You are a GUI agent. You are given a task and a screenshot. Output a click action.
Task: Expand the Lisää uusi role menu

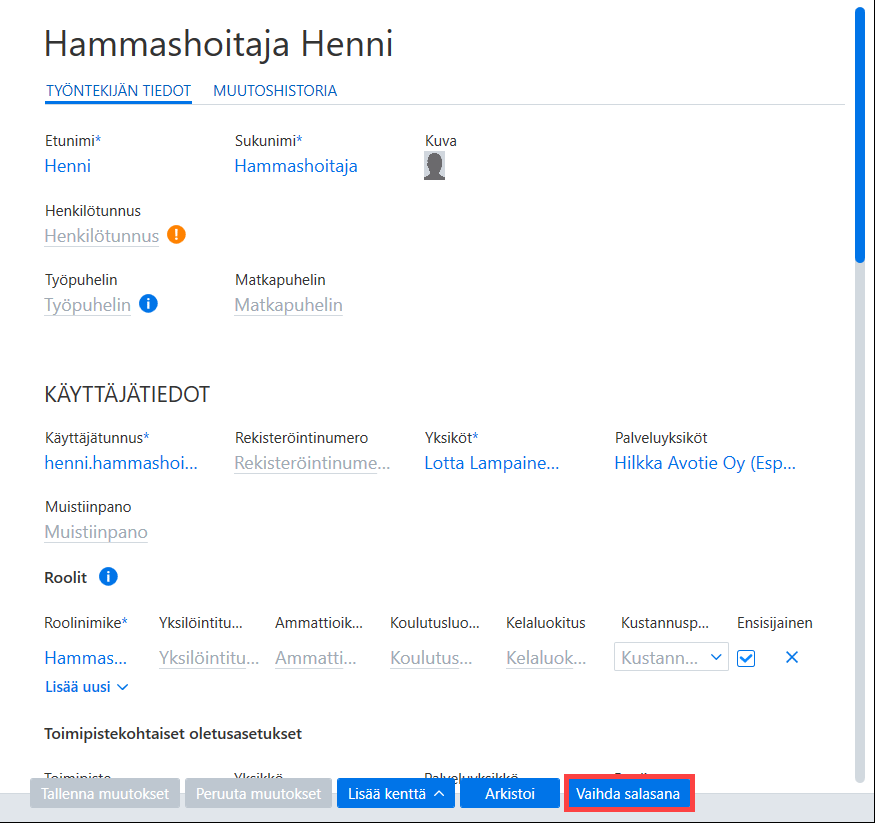[86, 687]
